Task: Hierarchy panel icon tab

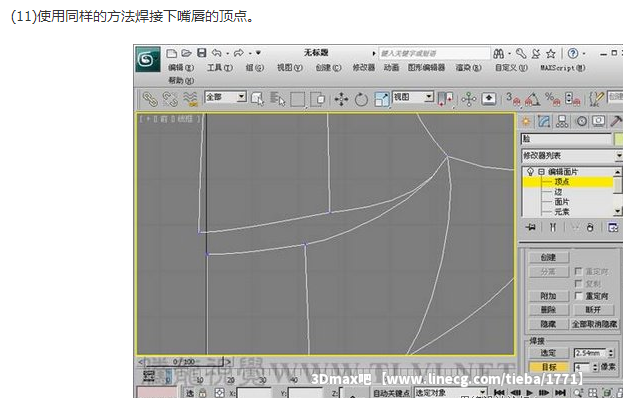Action: [562, 122]
